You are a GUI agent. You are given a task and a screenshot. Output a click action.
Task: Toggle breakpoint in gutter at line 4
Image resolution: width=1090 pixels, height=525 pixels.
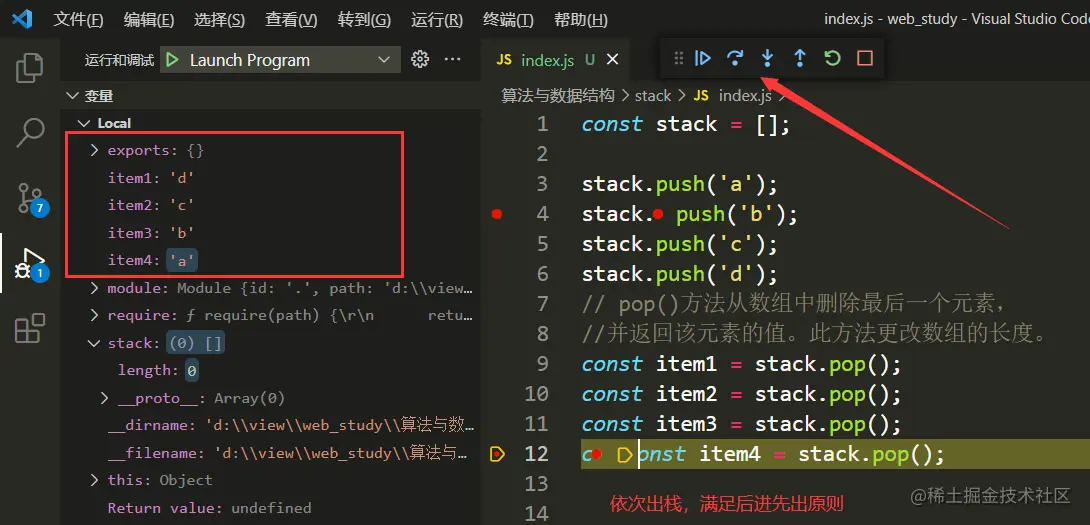(496, 214)
